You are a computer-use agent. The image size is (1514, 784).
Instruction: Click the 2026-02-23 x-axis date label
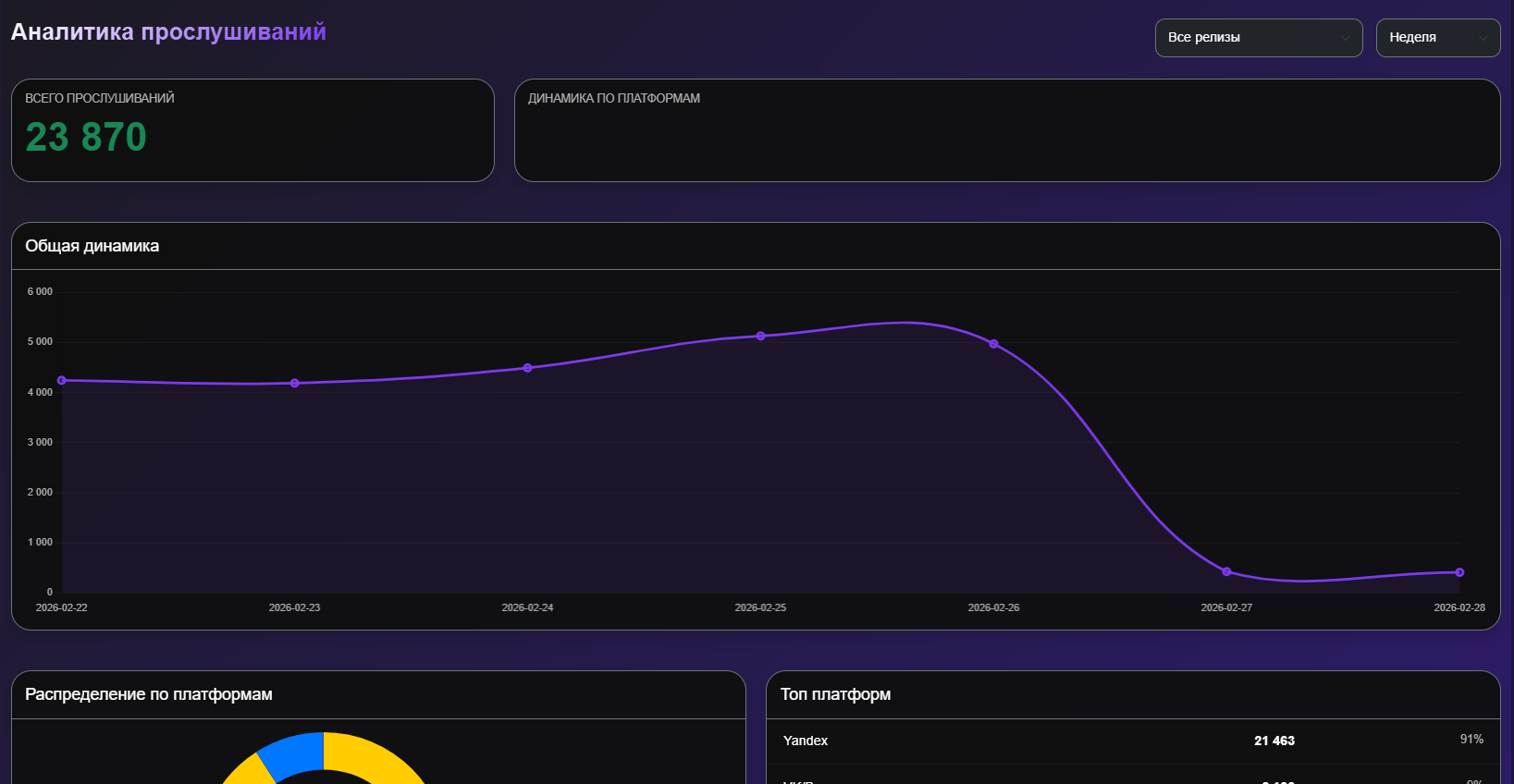click(295, 607)
